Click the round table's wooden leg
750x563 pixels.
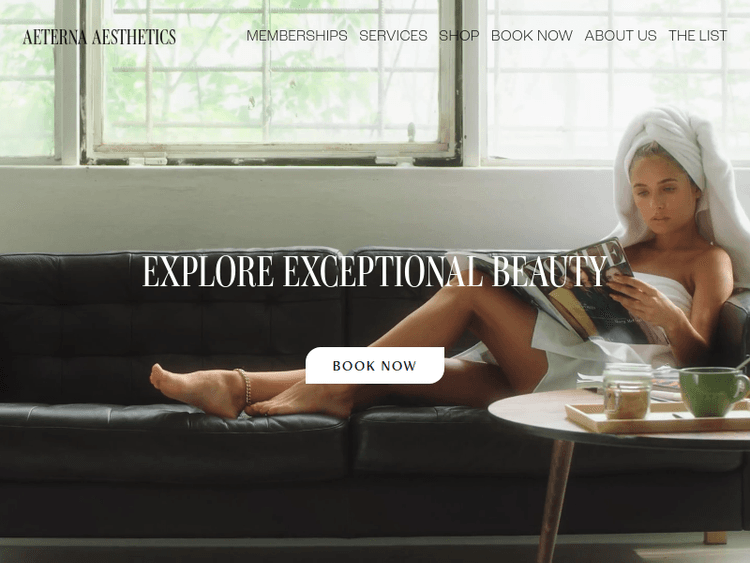[x=556, y=500]
